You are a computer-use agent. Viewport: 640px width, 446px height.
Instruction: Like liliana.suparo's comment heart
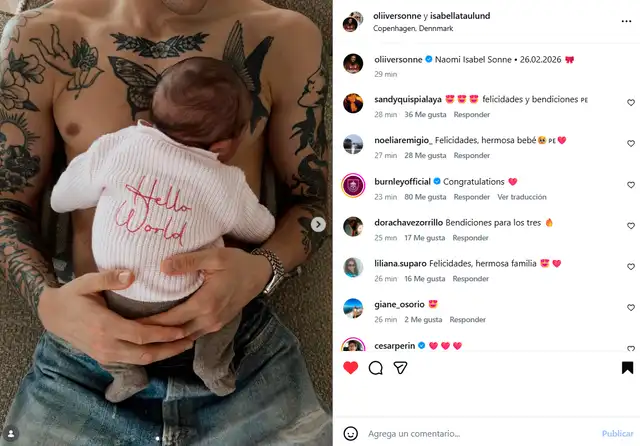pos(631,266)
